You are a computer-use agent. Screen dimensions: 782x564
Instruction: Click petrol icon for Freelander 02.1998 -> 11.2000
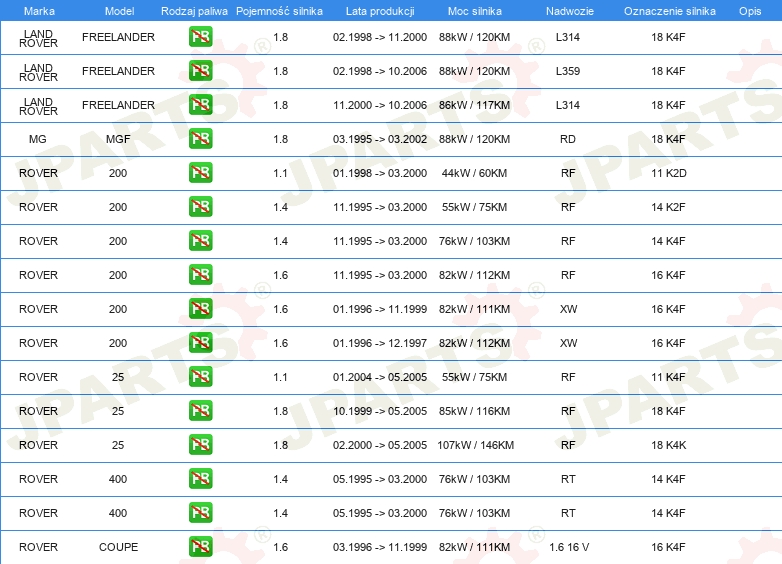(x=200, y=37)
